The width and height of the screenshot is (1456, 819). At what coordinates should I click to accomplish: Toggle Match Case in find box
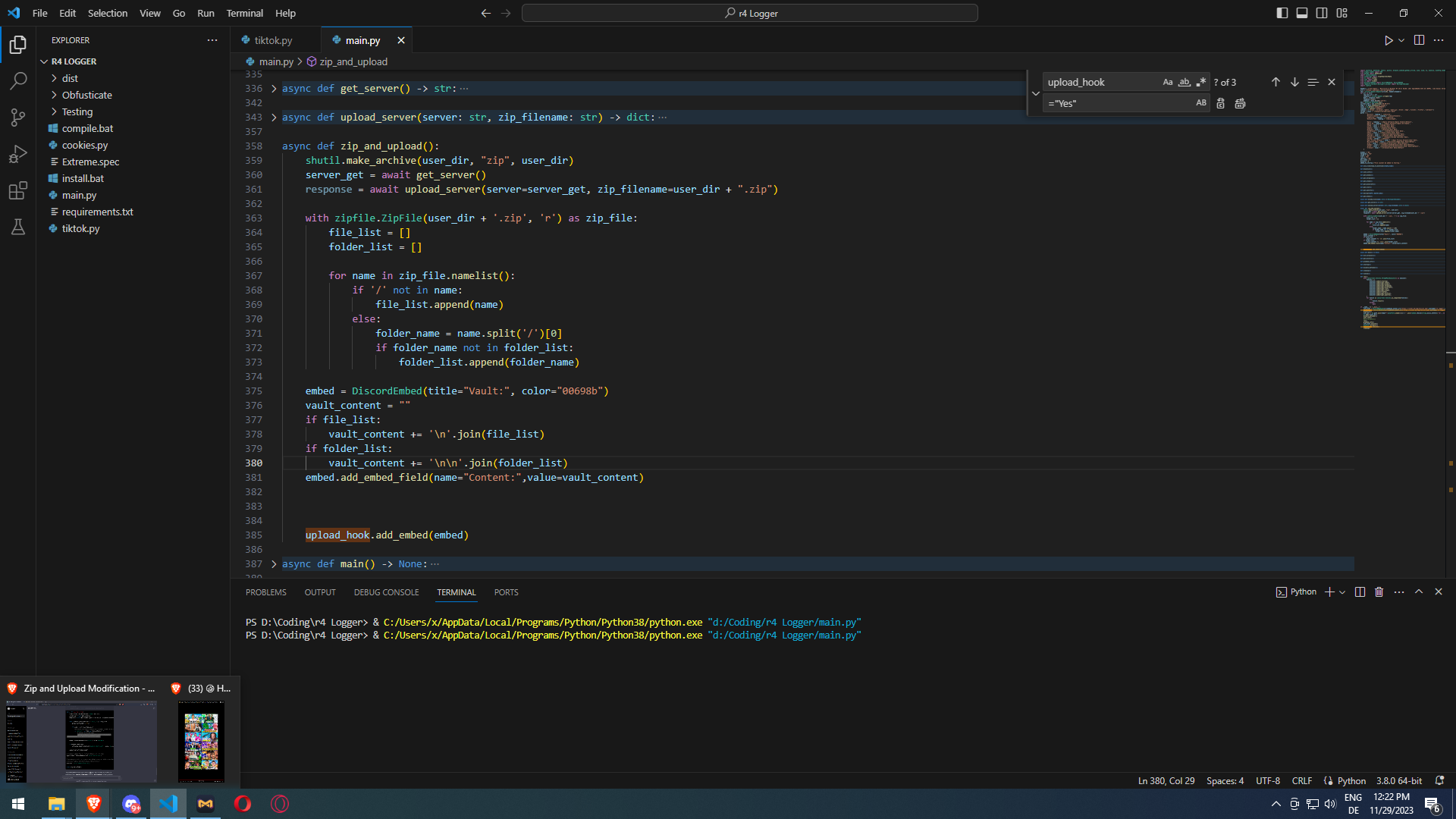pos(1168,82)
